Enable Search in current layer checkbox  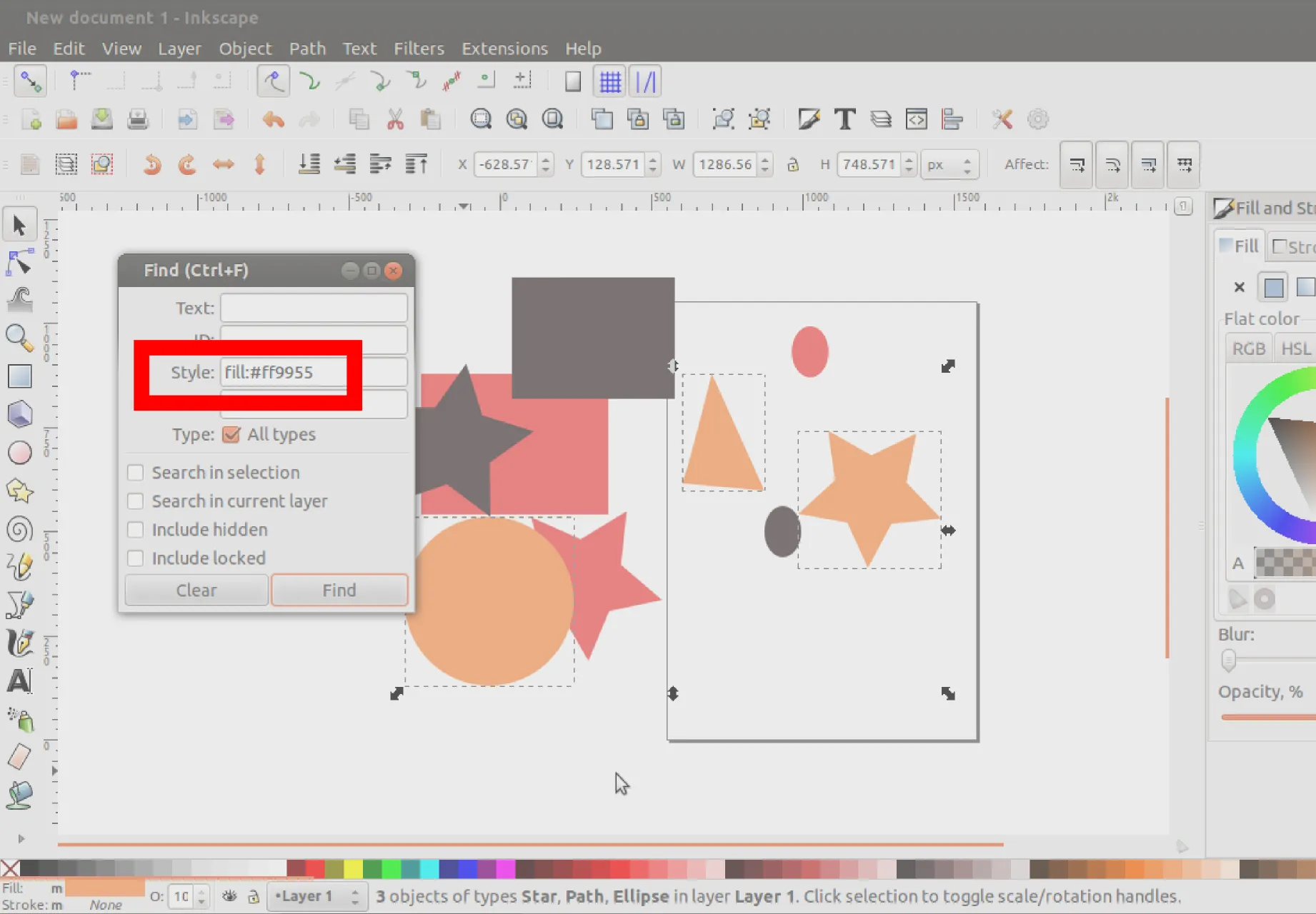135,501
